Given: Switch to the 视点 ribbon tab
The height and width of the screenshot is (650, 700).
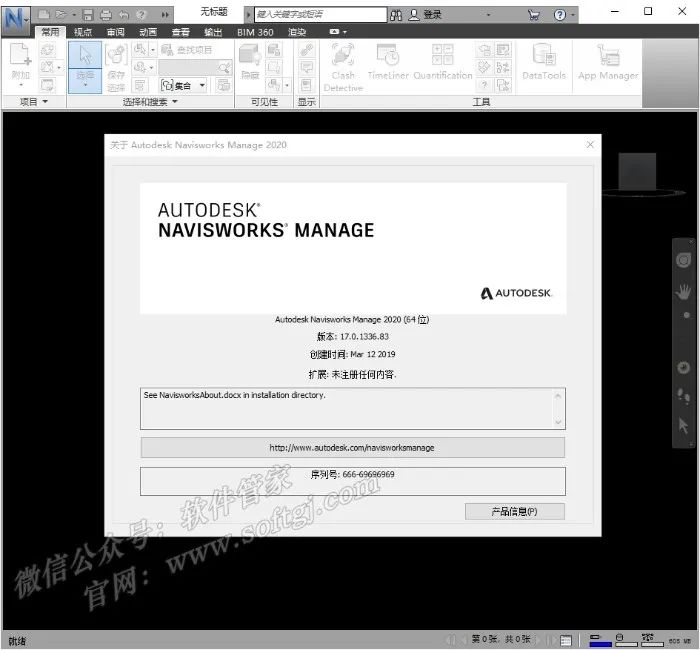Looking at the screenshot, I should [83, 32].
